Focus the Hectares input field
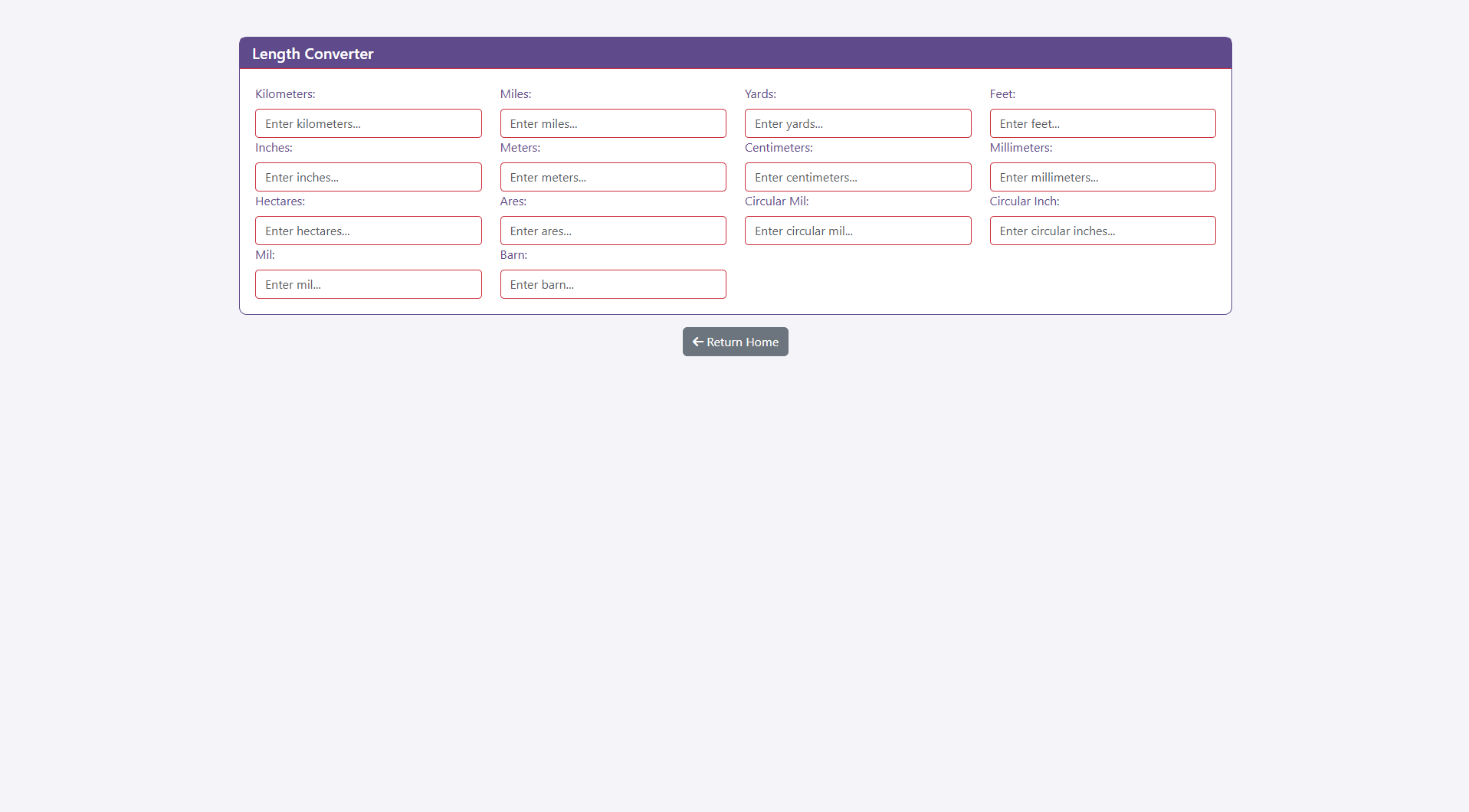This screenshot has width=1469, height=812. (368, 231)
